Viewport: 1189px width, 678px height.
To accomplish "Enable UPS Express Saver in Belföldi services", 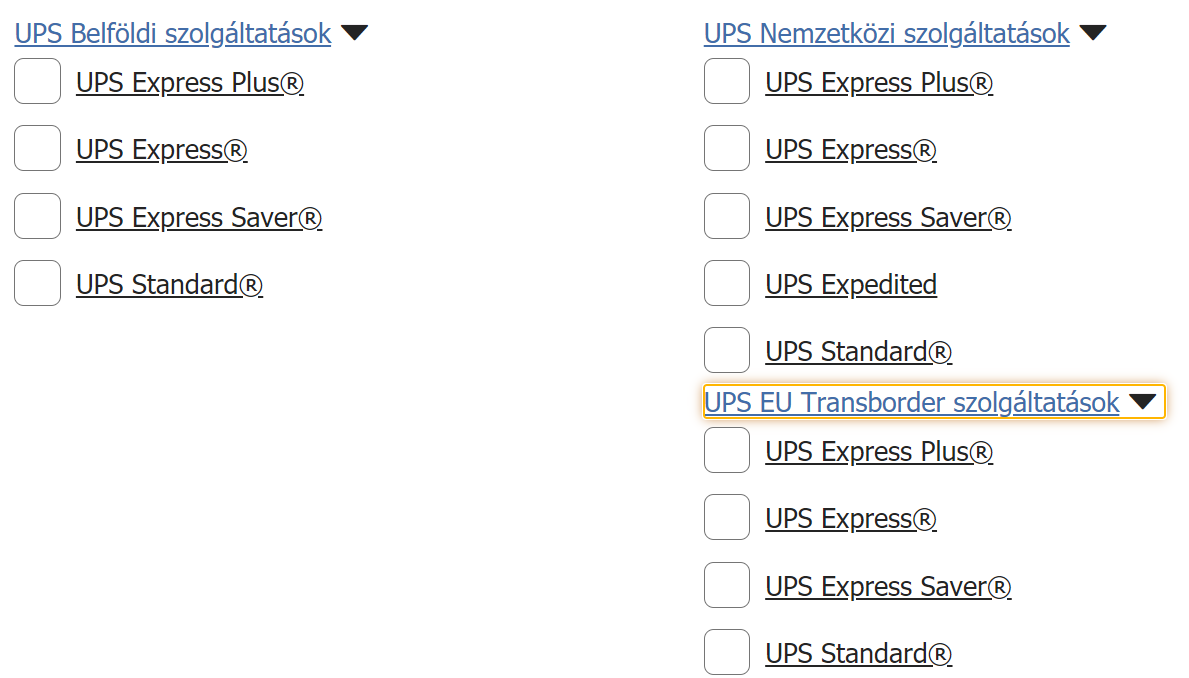I will pyautogui.click(x=38, y=217).
